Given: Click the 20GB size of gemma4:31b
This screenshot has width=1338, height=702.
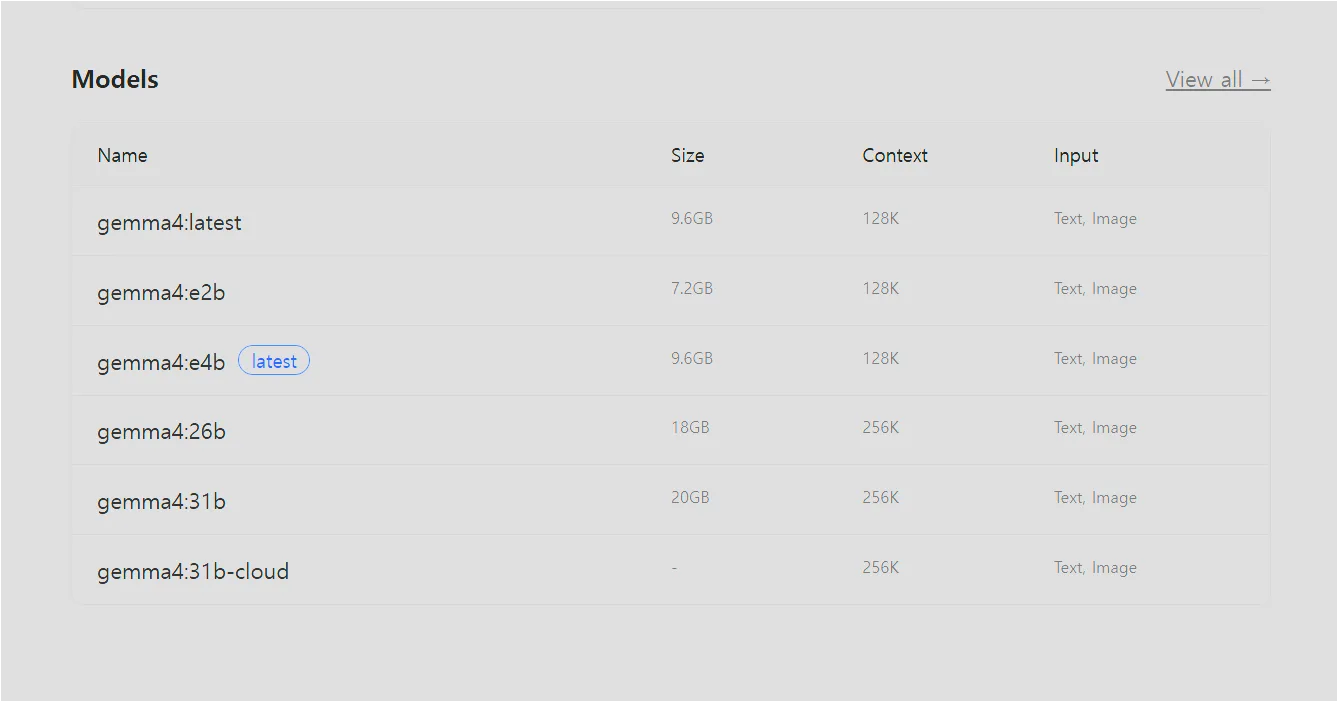Looking at the screenshot, I should 690,497.
